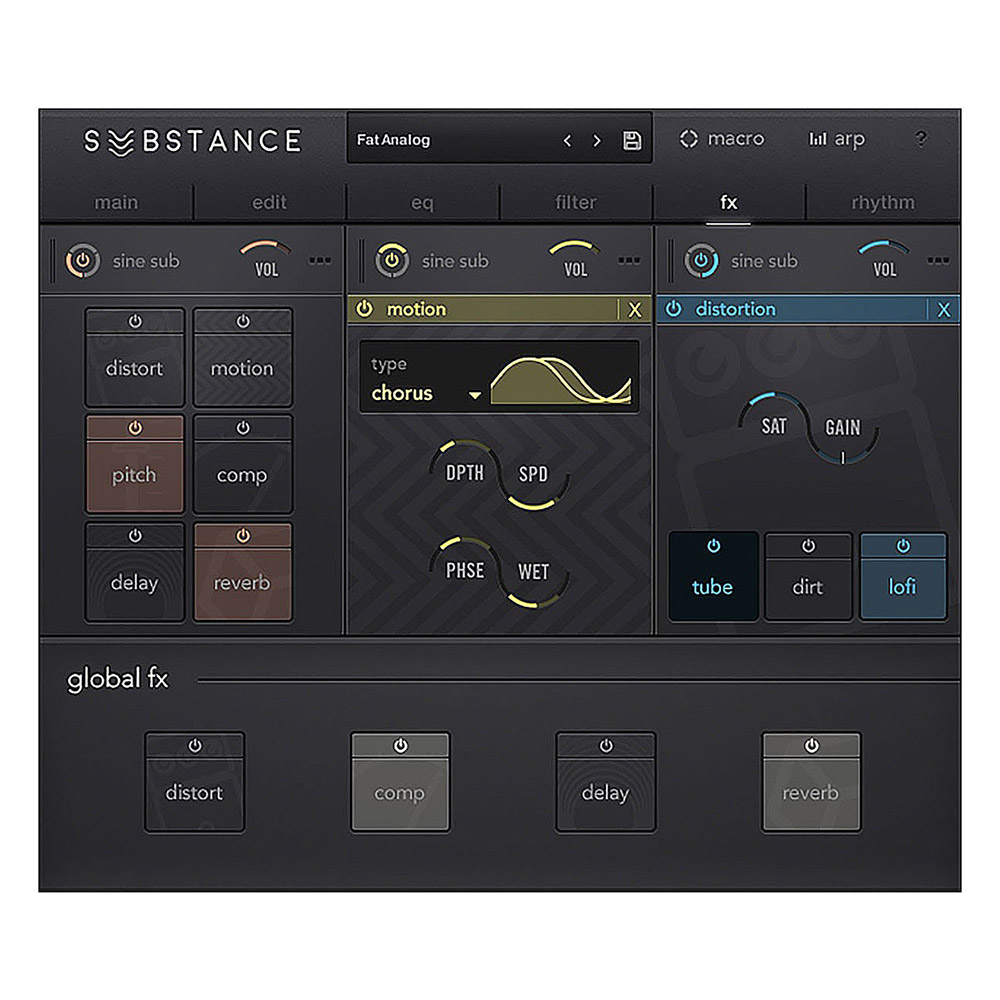Switch to the filter tab

click(x=575, y=202)
